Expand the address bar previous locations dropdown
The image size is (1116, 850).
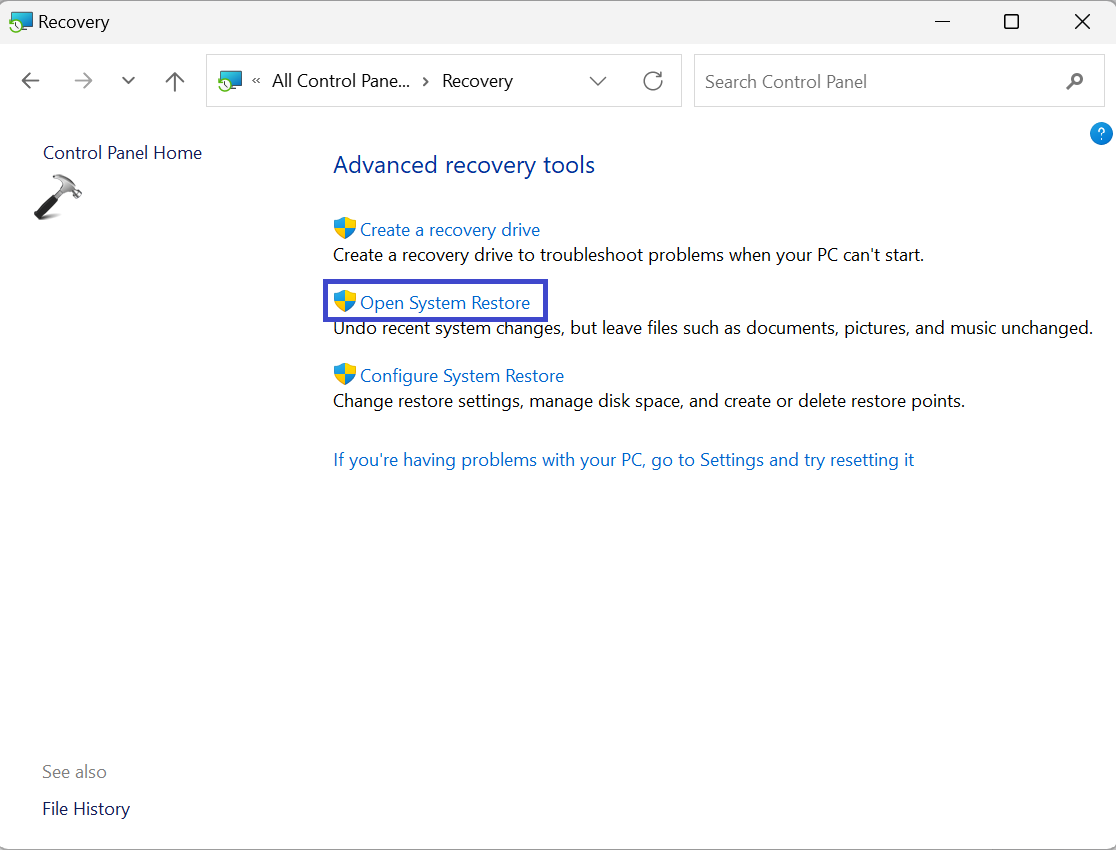[598, 81]
